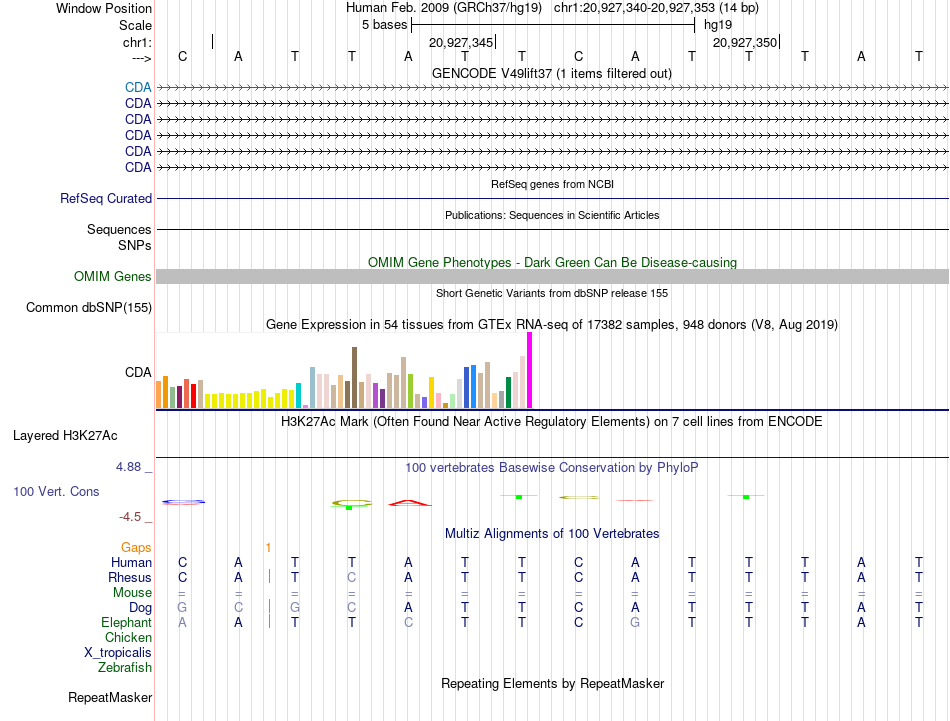Click the -4.5 lower scale value
Viewport: 950px width, 721px height.
pyautogui.click(x=130, y=517)
